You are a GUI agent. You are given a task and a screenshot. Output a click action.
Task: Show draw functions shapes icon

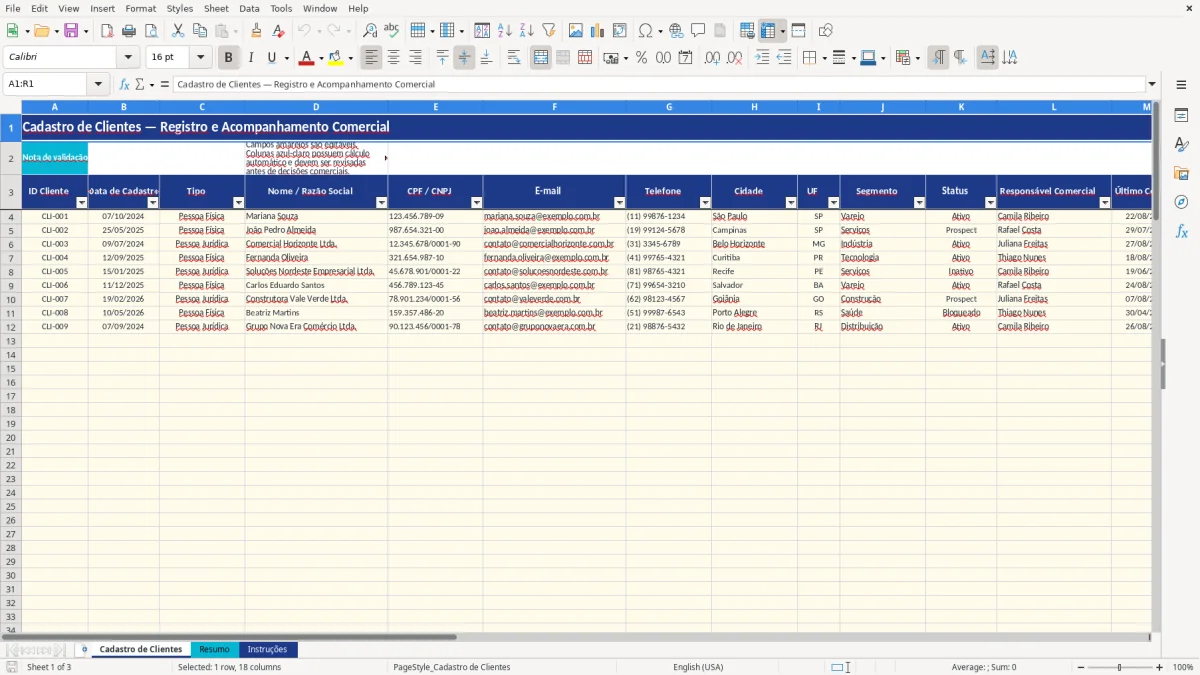(826, 31)
